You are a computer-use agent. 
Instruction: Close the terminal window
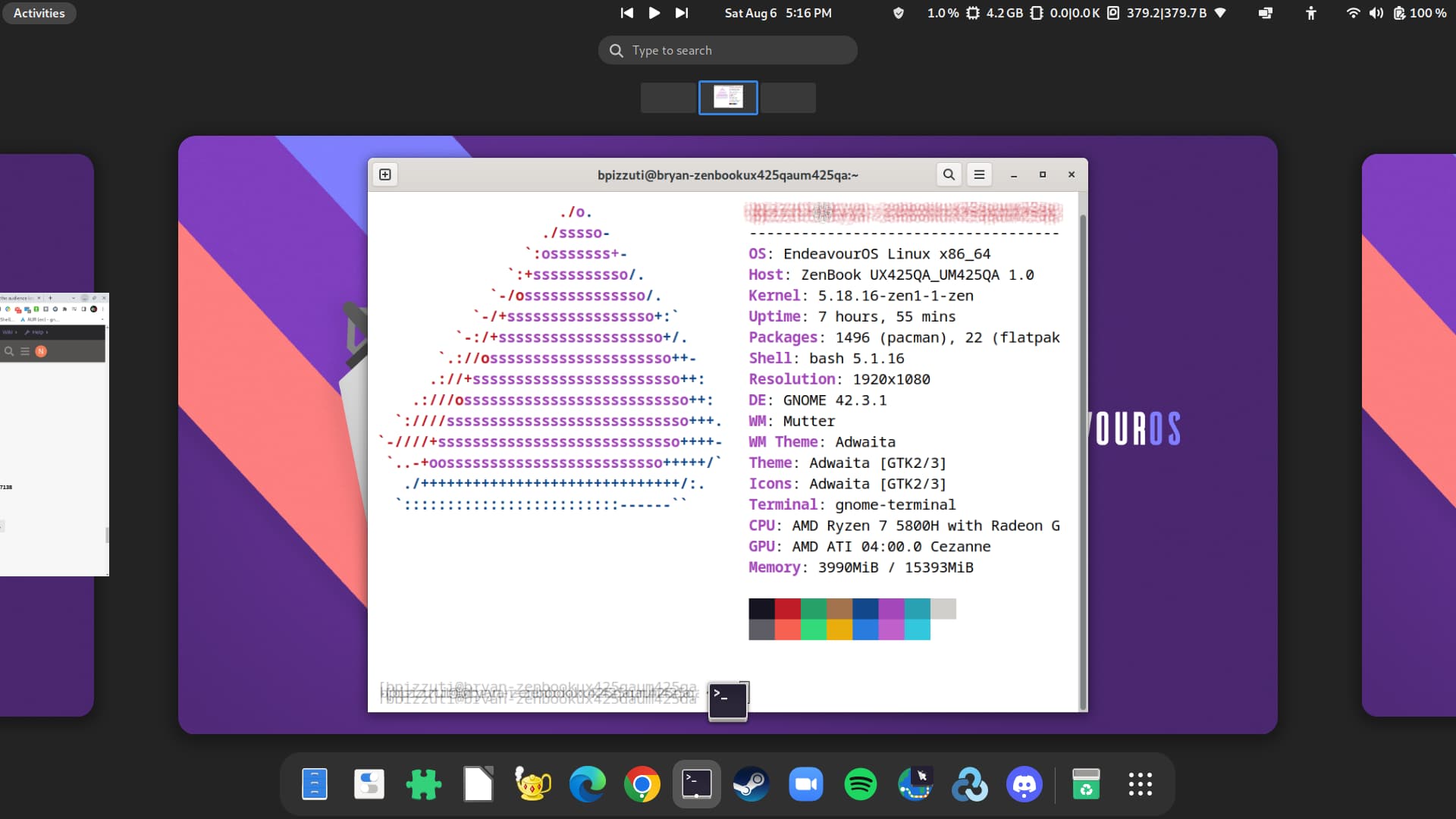(x=1072, y=174)
